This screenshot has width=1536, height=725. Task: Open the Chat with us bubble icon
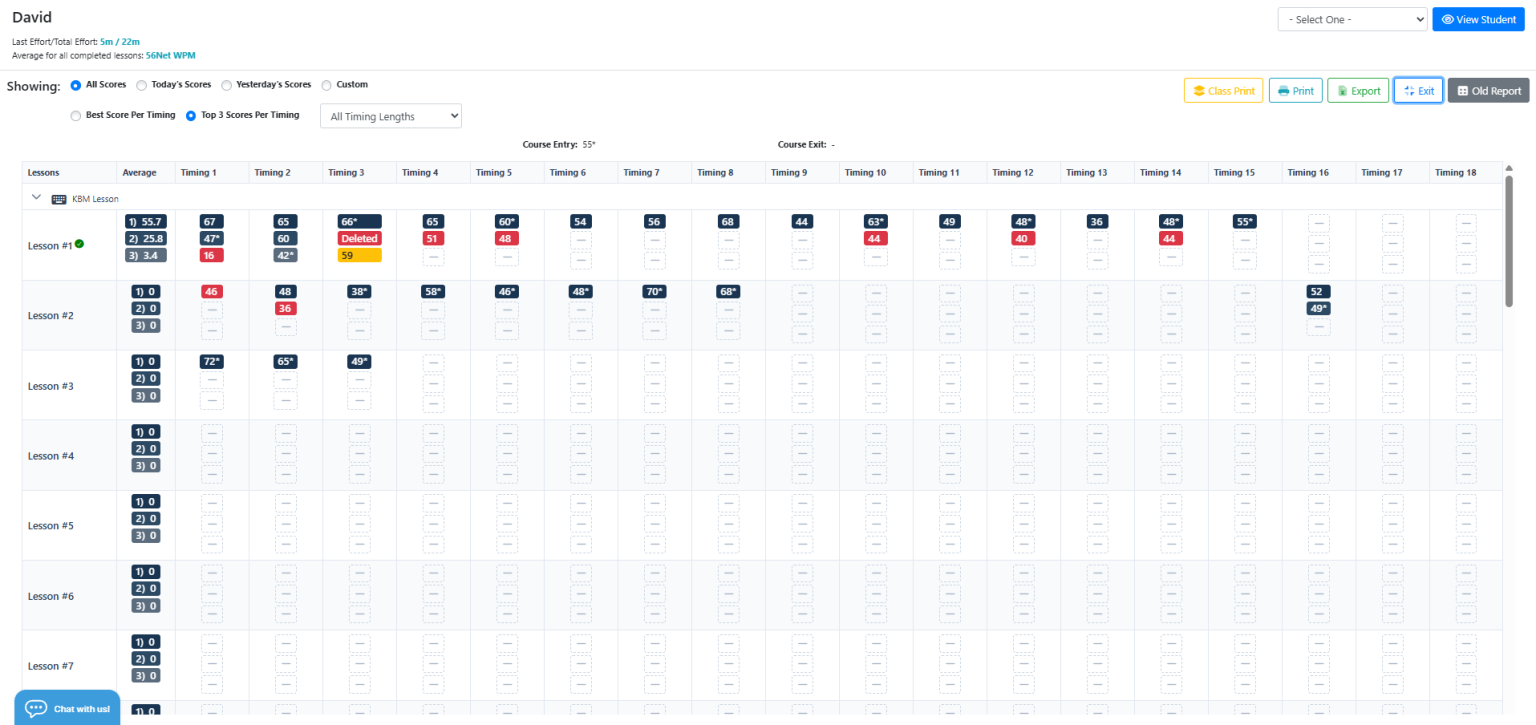pyautogui.click(x=36, y=708)
